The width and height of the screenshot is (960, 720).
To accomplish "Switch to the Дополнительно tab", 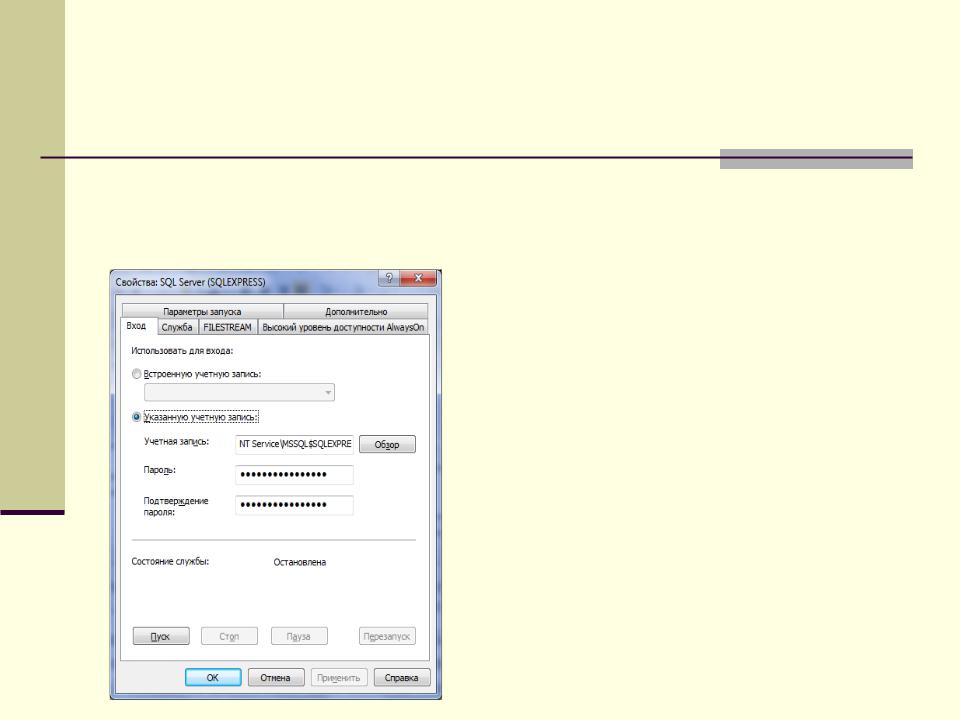I will point(356,311).
